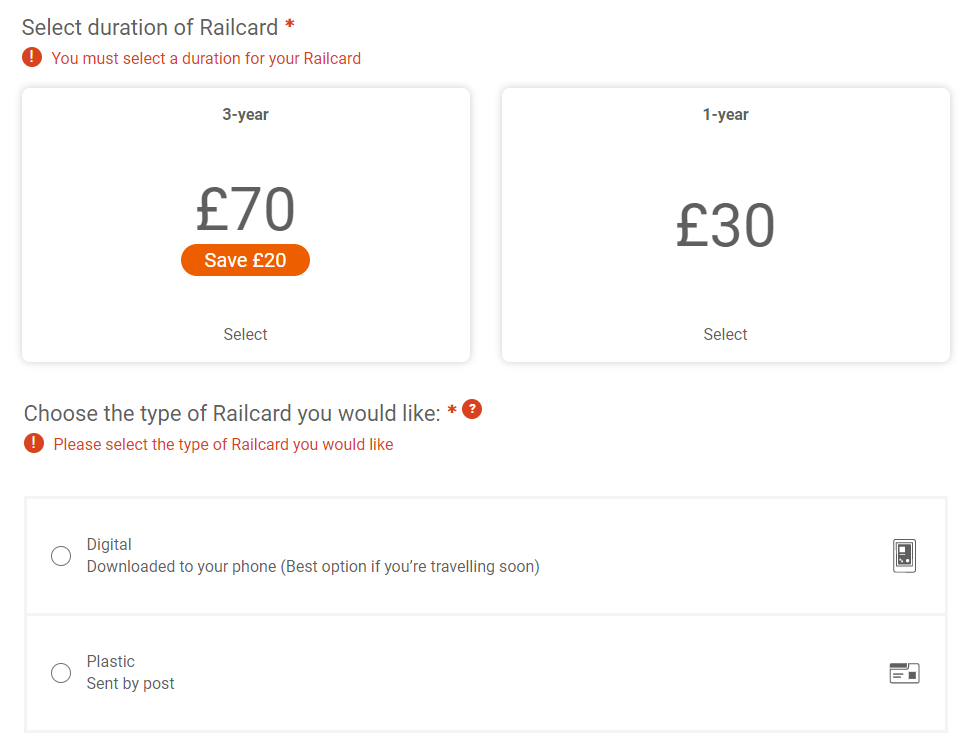967x743 pixels.
Task: Click 'Please select the type of Railcard' error
Action: 223,445
